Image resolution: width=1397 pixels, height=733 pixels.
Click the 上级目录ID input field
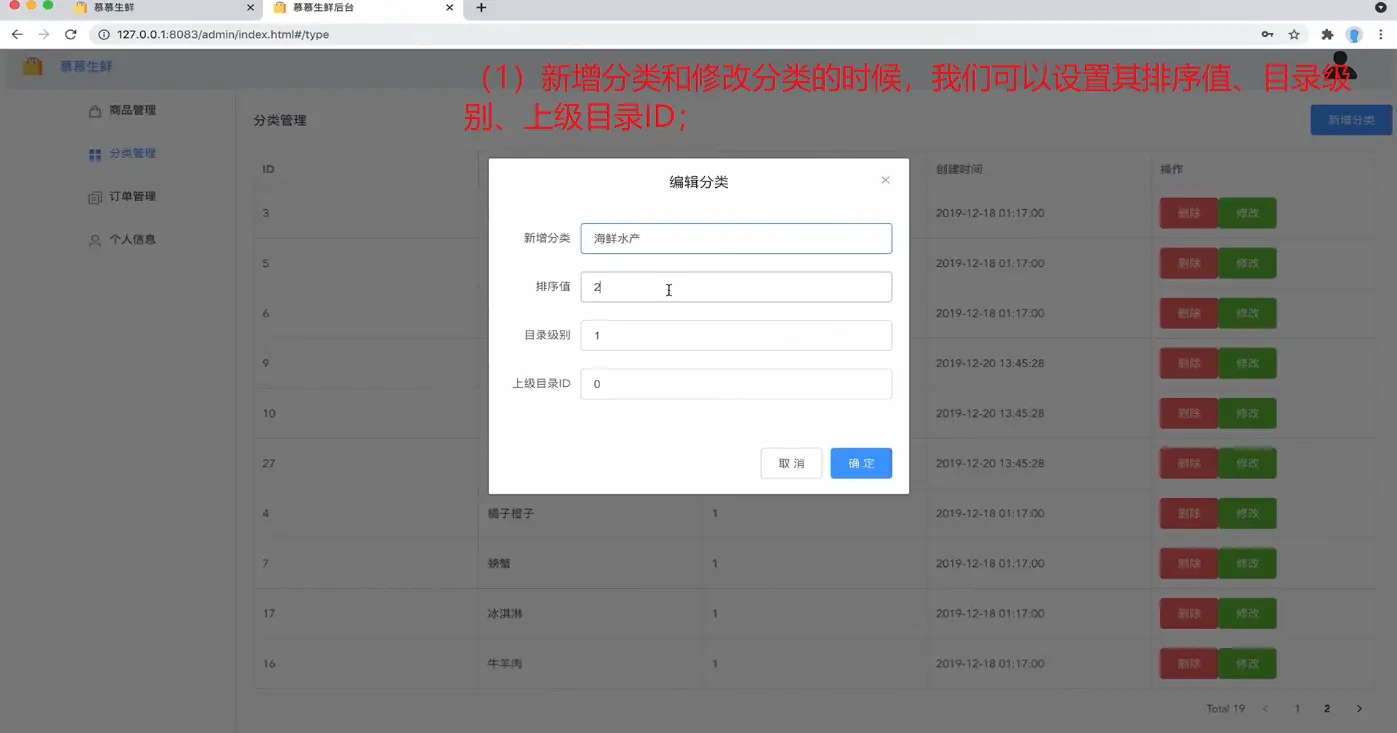click(x=736, y=384)
